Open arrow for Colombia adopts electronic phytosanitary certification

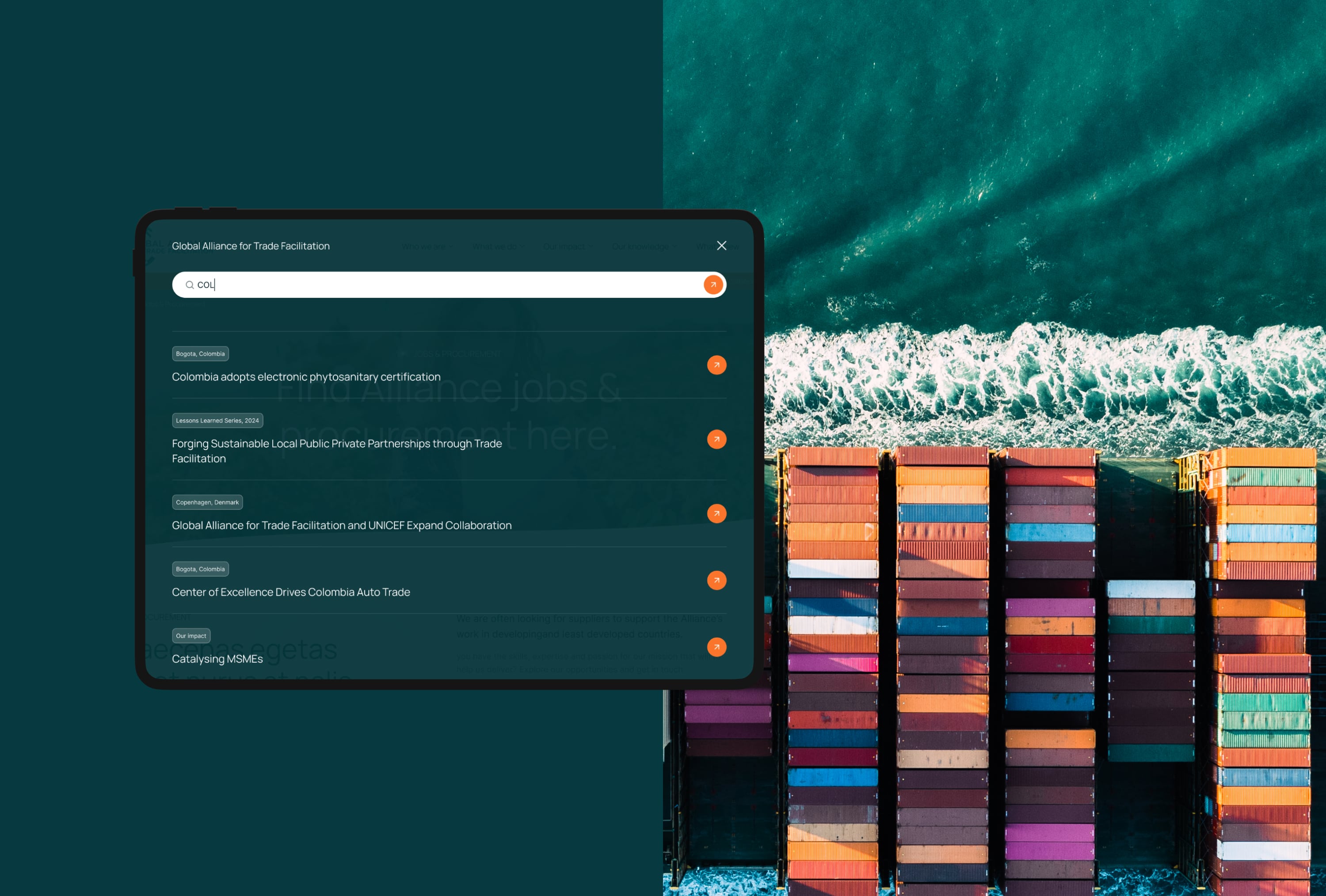716,365
